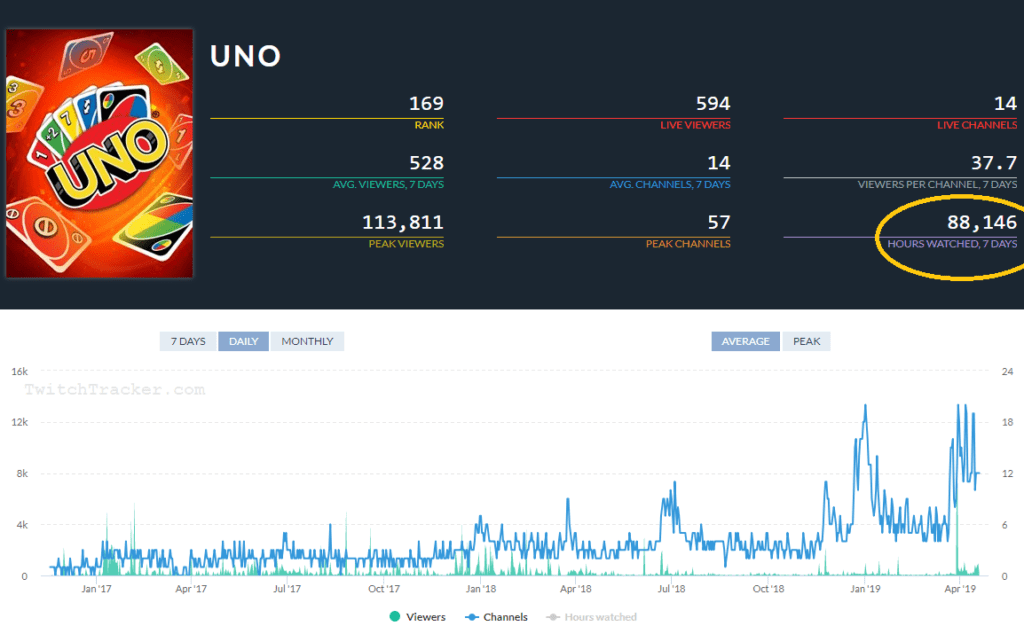Click the AVG. CHANNELS, 7 DAYS label
The height and width of the screenshot is (626, 1024).
point(670,184)
